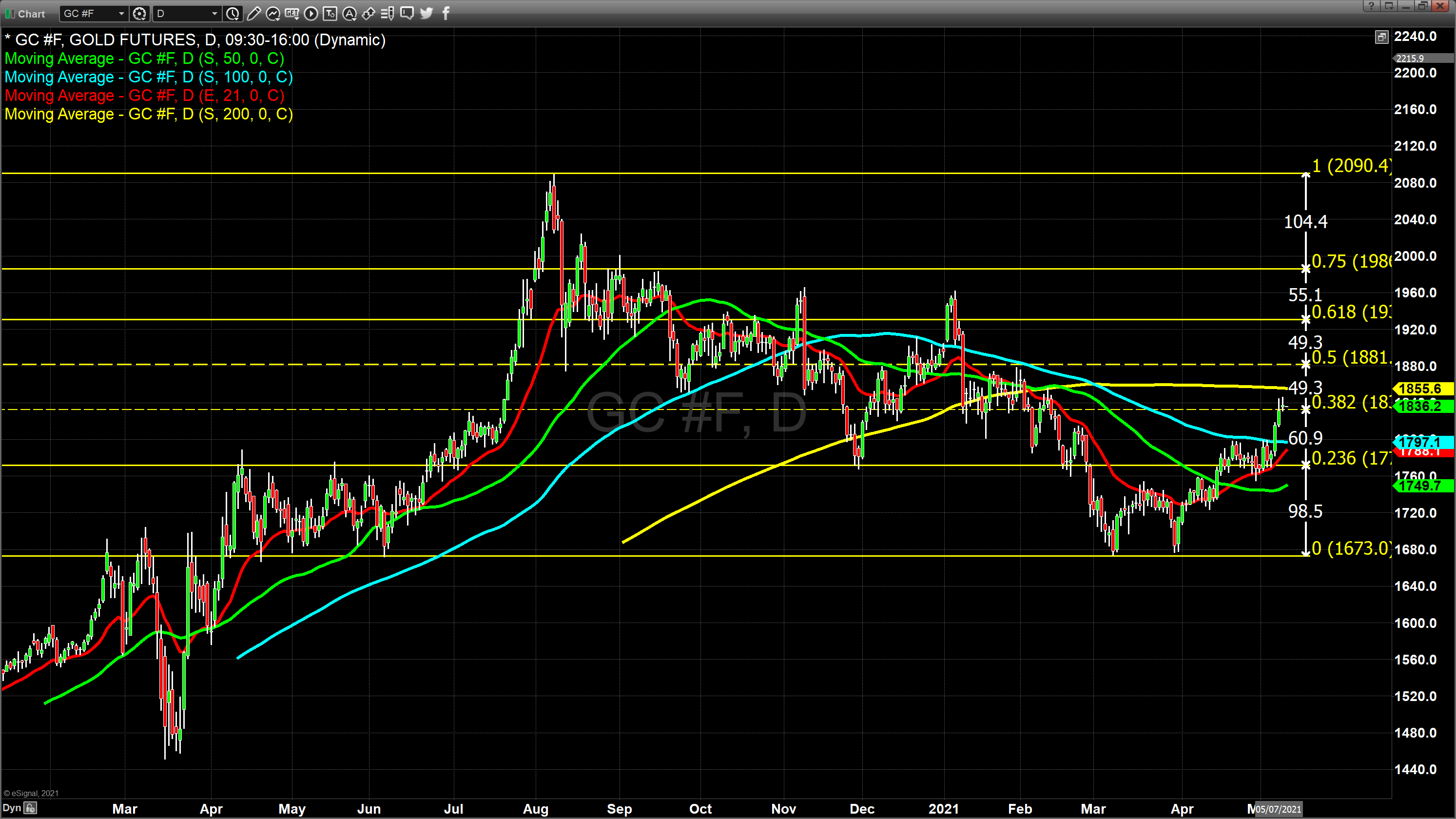Start bar replay play button
The height and width of the screenshot is (819, 1456).
(311, 13)
